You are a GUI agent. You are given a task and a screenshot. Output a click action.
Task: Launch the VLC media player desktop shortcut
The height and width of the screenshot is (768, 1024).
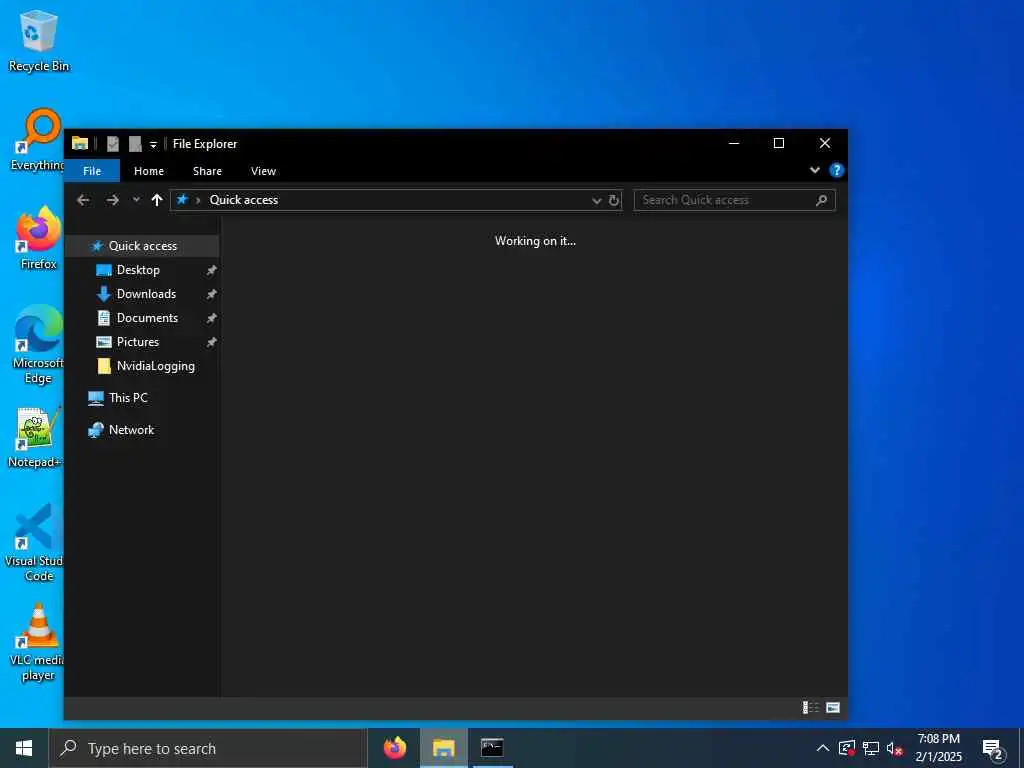(37, 643)
